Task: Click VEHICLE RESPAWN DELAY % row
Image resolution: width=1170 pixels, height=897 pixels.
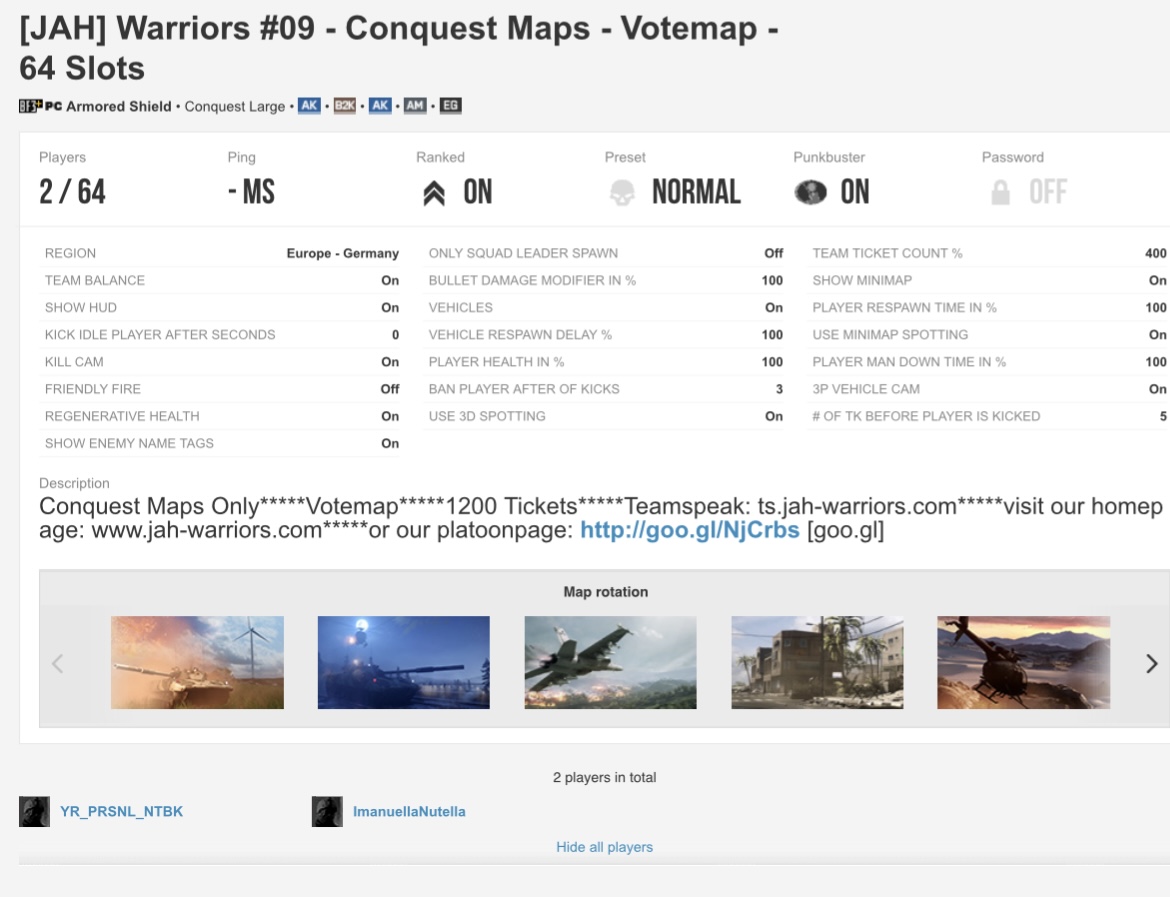Action: [605, 334]
